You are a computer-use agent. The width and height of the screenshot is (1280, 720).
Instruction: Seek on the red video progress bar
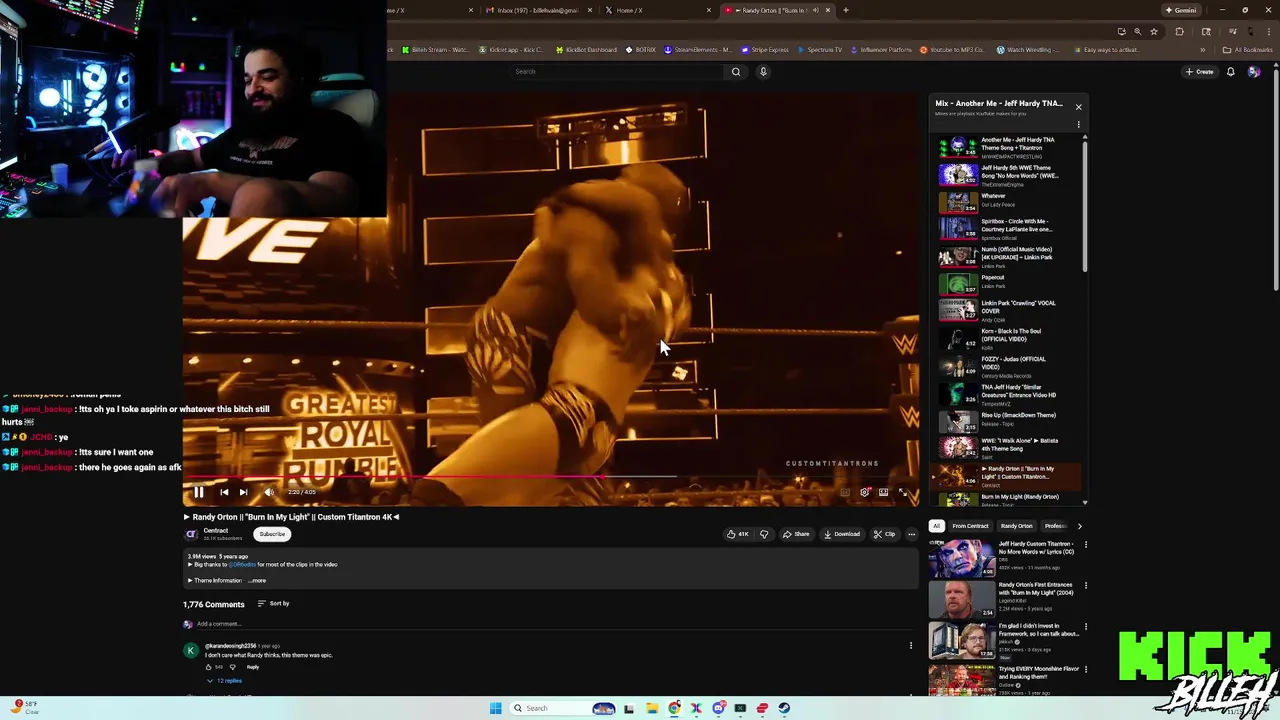550,477
